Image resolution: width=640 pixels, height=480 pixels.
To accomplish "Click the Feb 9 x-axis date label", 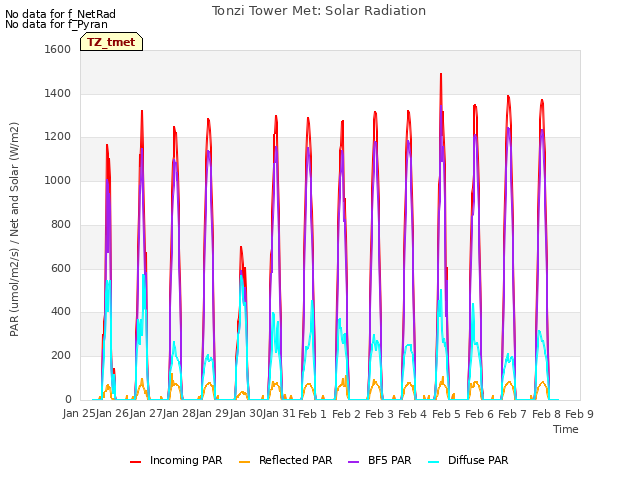I will (x=579, y=414).
